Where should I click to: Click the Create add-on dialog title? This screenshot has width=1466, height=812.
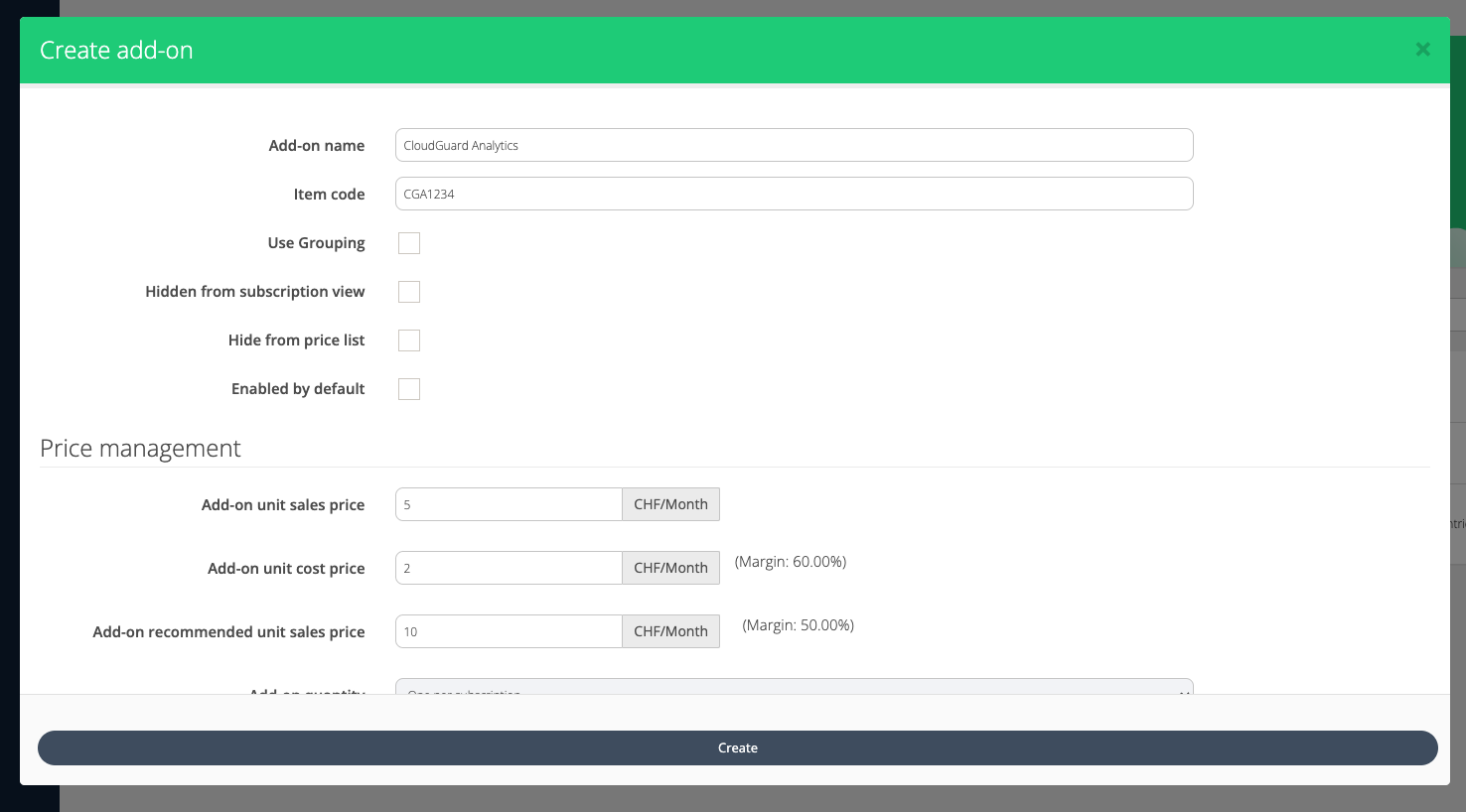pos(116,51)
